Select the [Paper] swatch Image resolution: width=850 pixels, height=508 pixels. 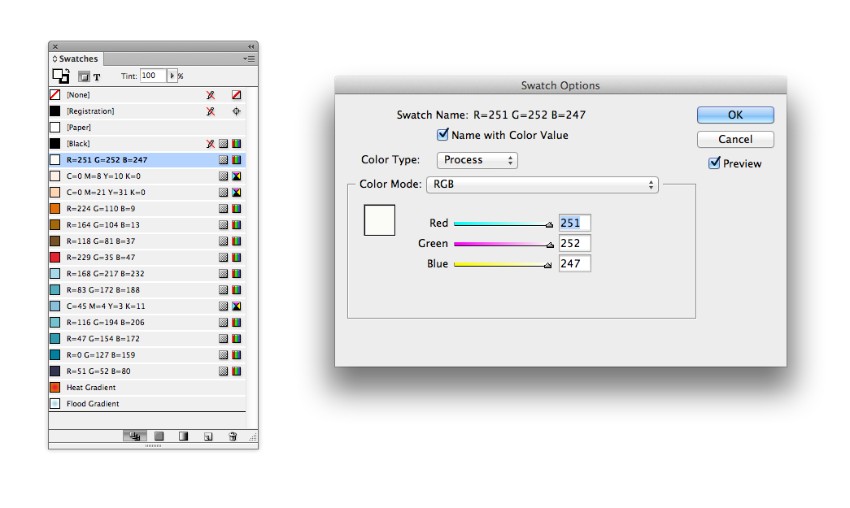click(147, 127)
